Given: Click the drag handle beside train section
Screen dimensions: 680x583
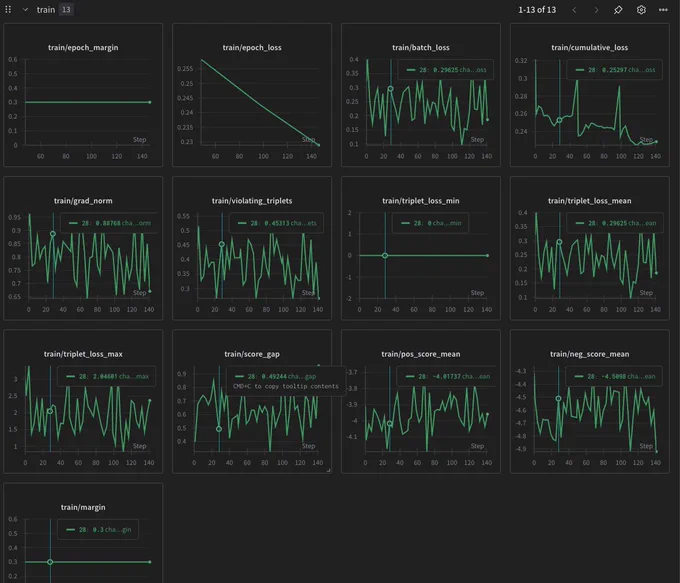Looking at the screenshot, I should (x=8, y=10).
